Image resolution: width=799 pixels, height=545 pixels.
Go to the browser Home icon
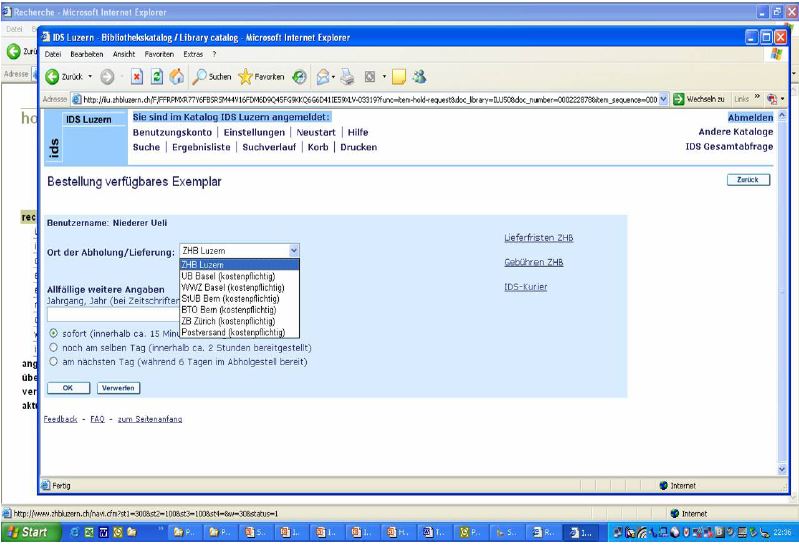(x=176, y=76)
